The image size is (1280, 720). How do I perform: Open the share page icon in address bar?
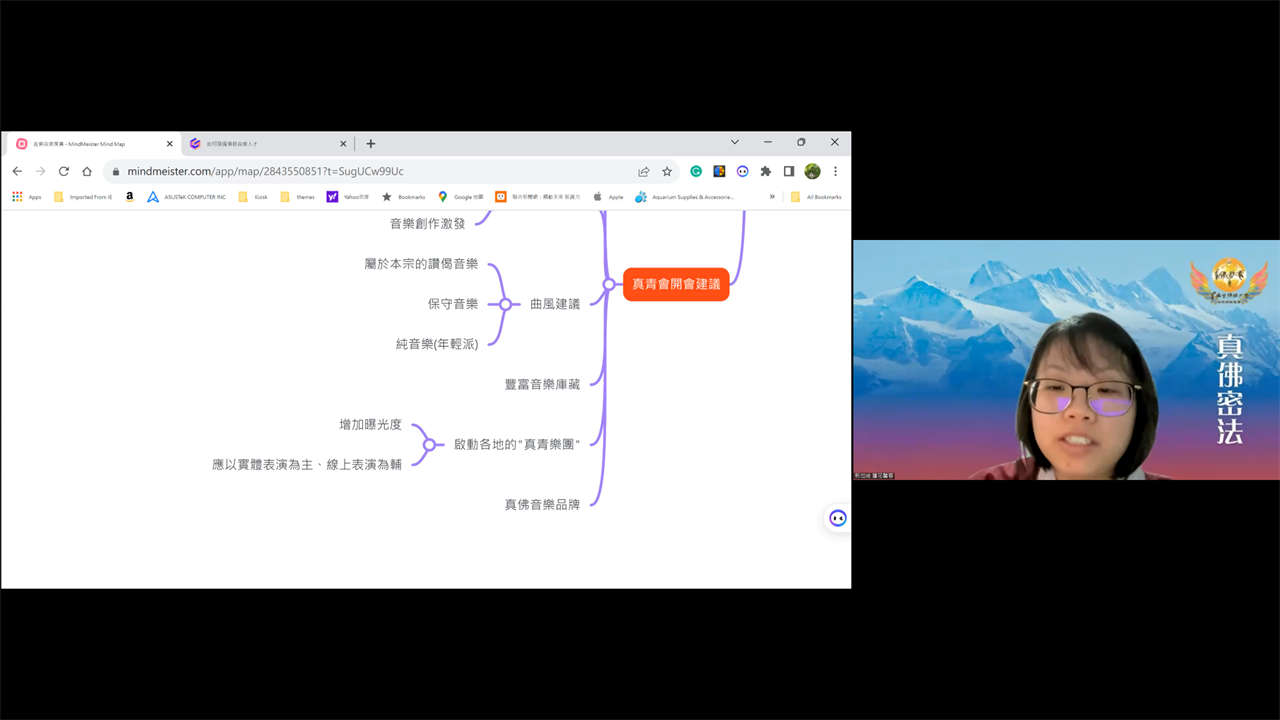pyautogui.click(x=644, y=171)
